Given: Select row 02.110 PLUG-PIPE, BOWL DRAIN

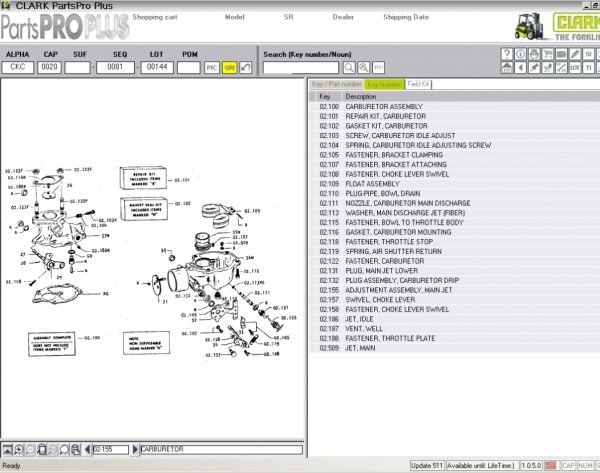Looking at the screenshot, I should click(454, 193).
